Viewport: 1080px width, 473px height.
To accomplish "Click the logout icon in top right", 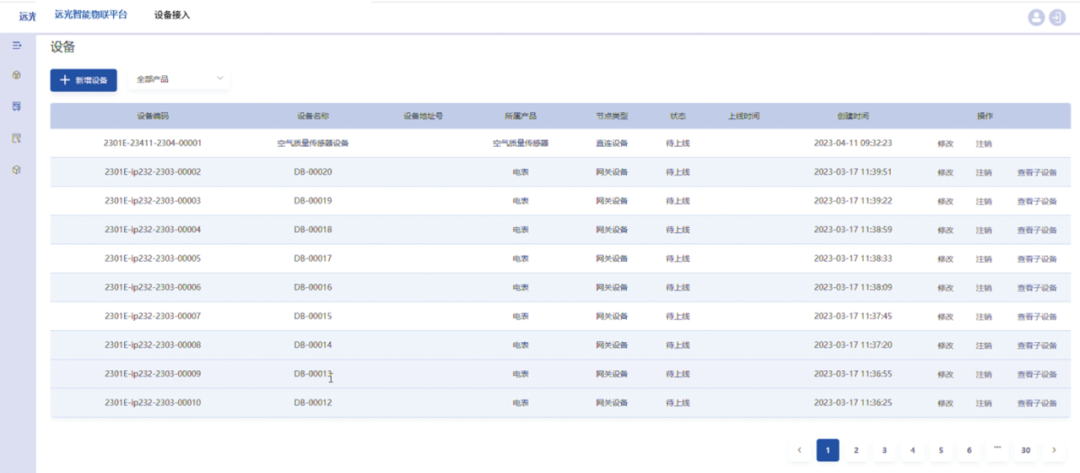I will pos(1056,17).
